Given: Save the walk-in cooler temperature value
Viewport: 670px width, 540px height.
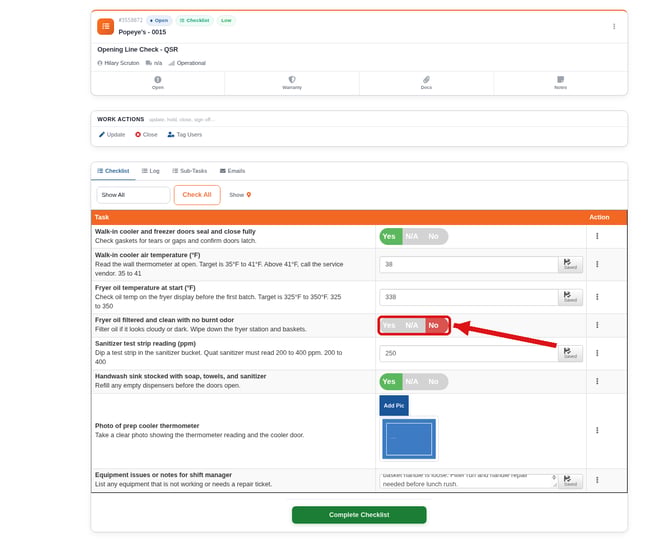Looking at the screenshot, I should coord(570,264).
